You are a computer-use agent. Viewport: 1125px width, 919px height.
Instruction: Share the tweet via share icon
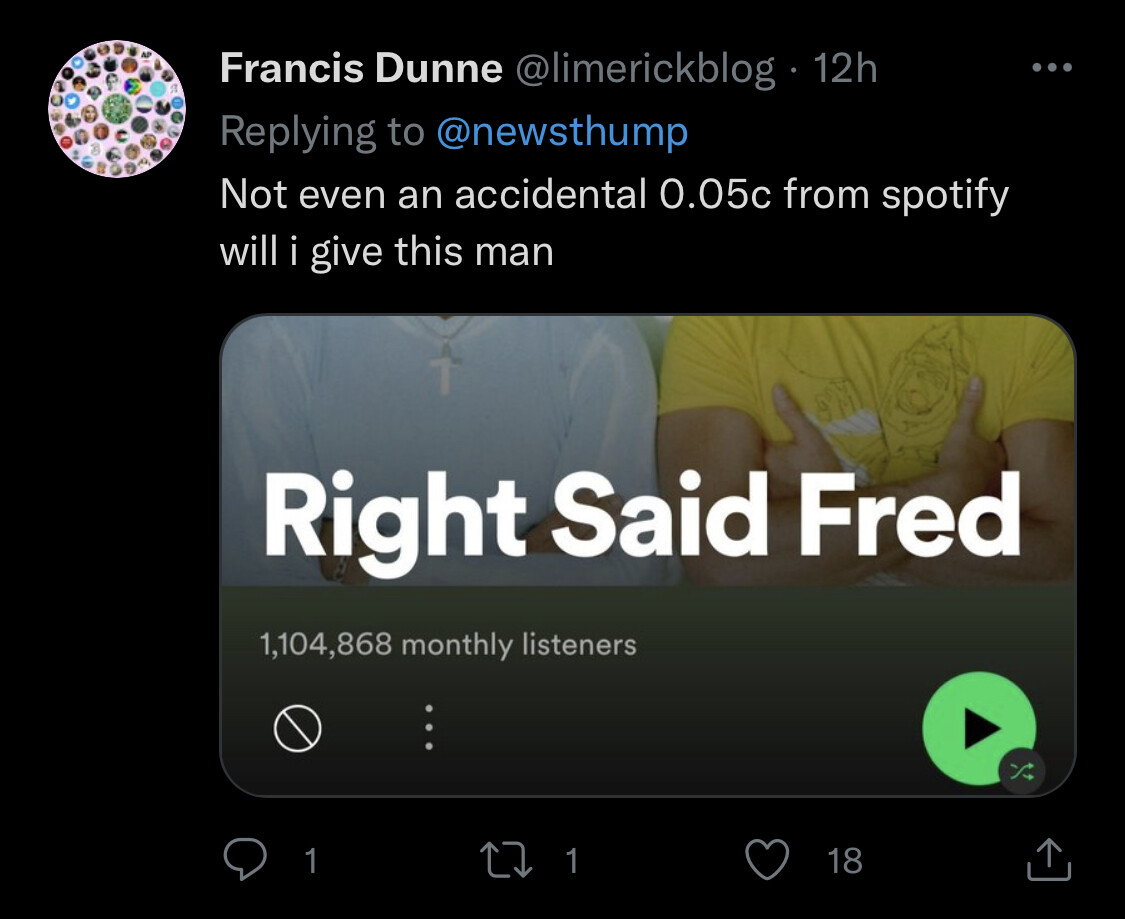click(x=1048, y=859)
